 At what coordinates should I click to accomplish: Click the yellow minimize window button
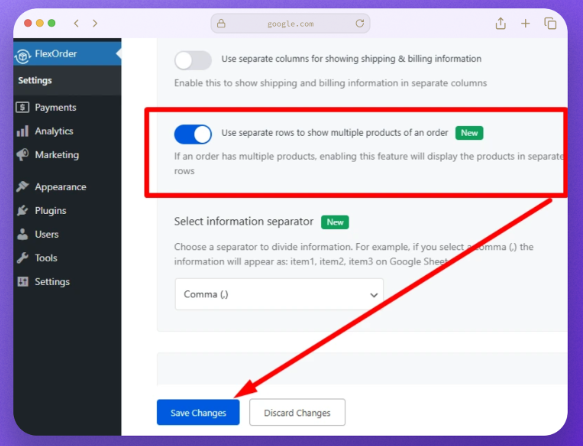pyautogui.click(x=40, y=23)
